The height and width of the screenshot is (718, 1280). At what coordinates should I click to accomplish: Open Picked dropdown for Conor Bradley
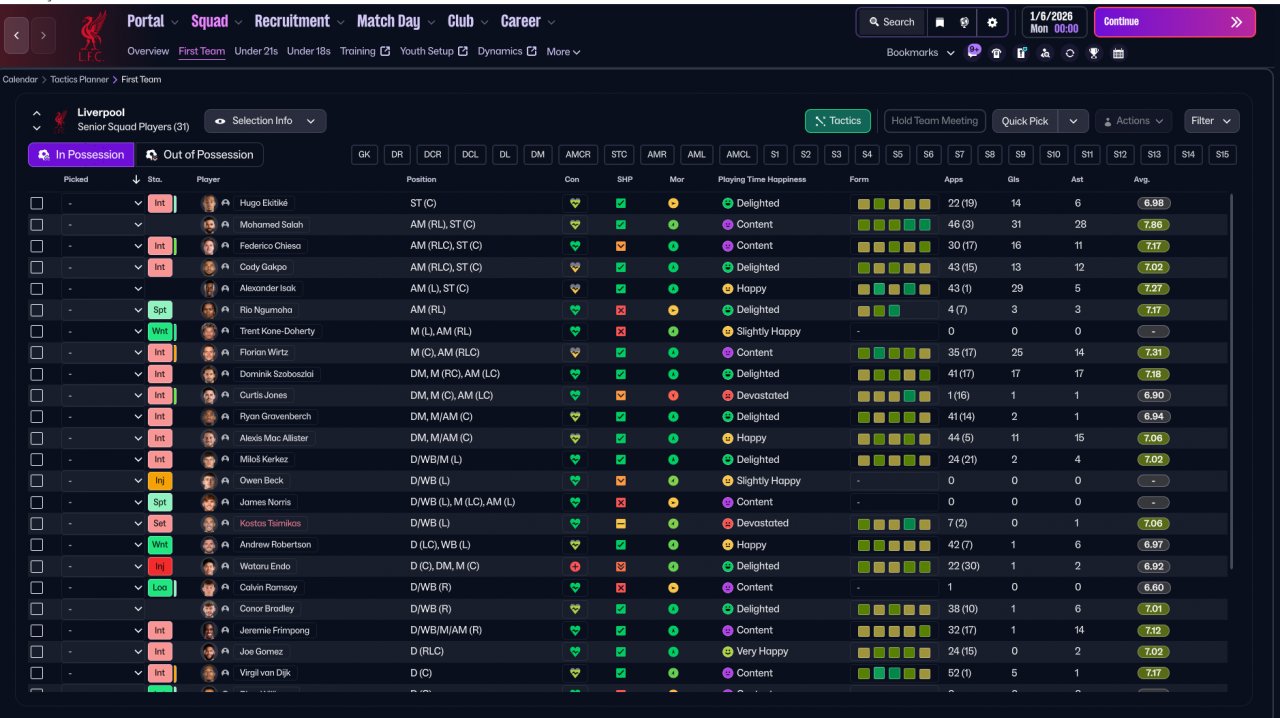pyautogui.click(x=104, y=609)
